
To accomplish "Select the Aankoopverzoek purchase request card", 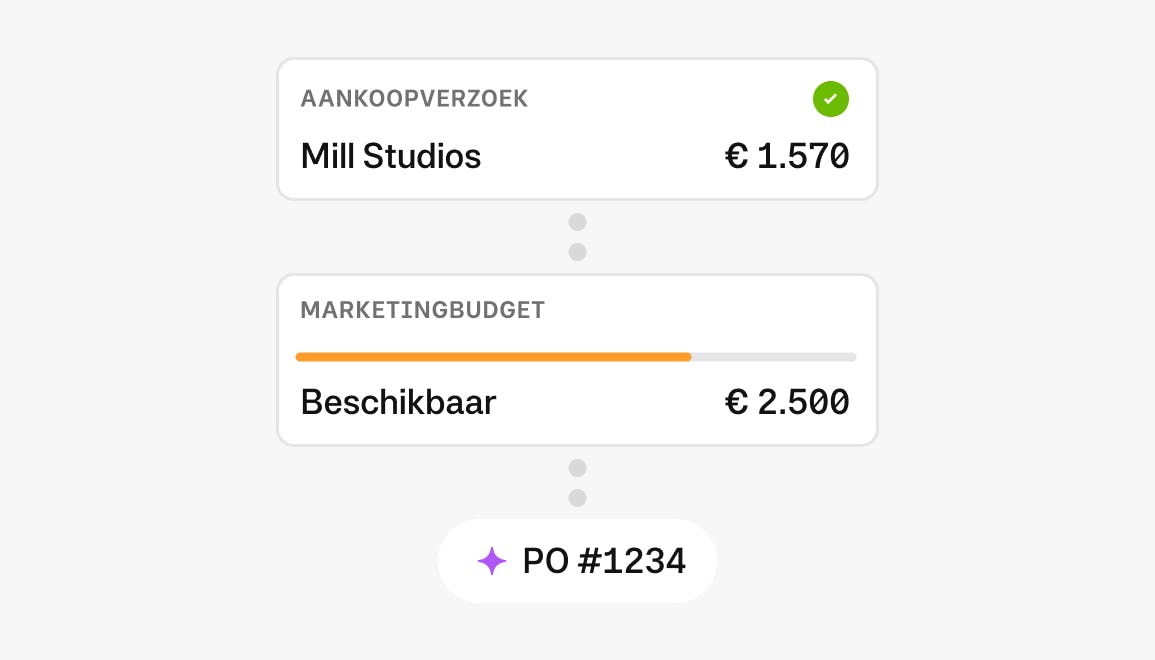I will click(577, 128).
